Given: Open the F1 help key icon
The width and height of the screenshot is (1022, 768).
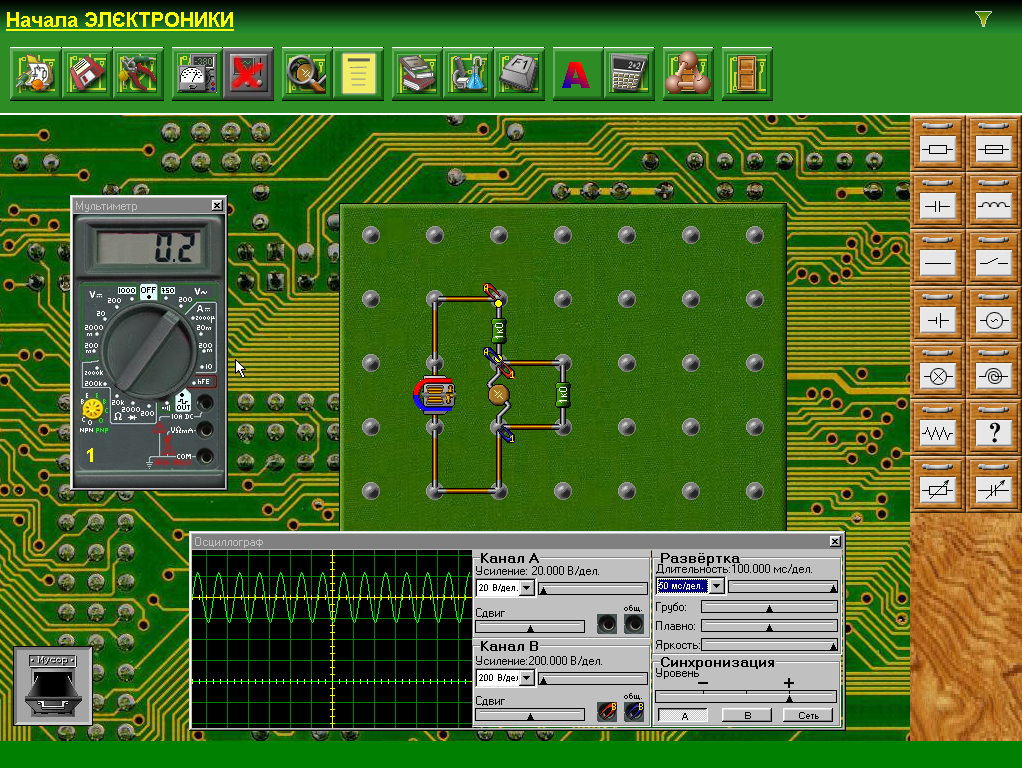Looking at the screenshot, I should pos(520,74).
